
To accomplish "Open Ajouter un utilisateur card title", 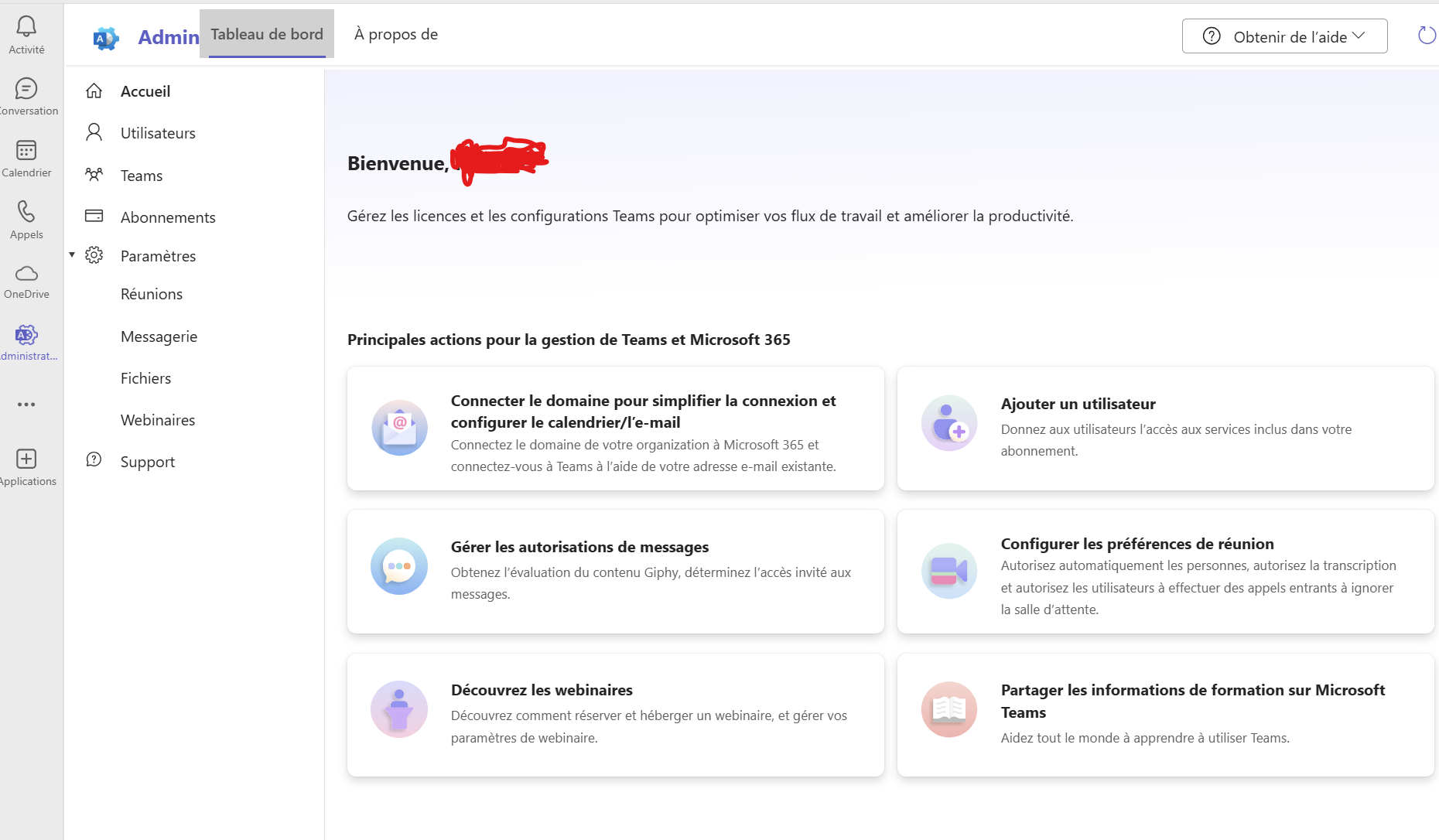I will point(1078,404).
